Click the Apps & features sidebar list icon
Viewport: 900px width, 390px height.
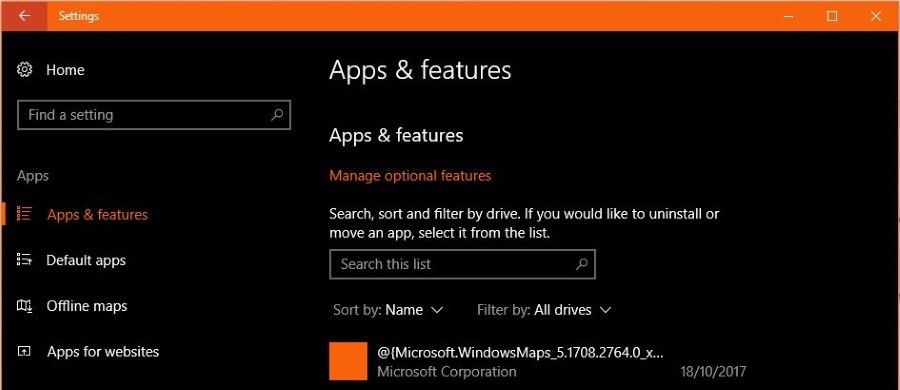pyautogui.click(x=24, y=214)
